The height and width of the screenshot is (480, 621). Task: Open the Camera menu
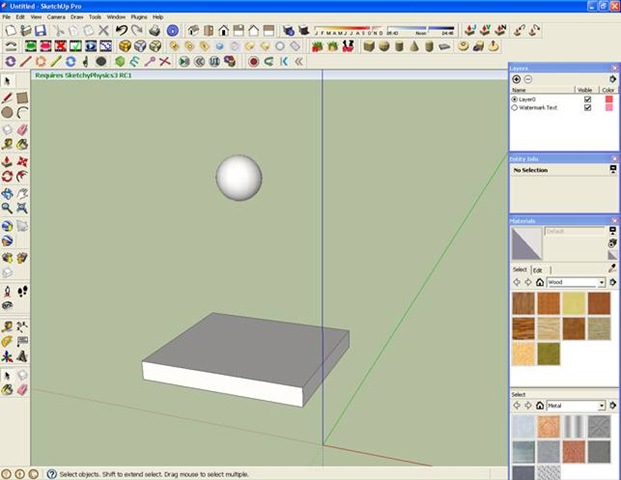57,17
